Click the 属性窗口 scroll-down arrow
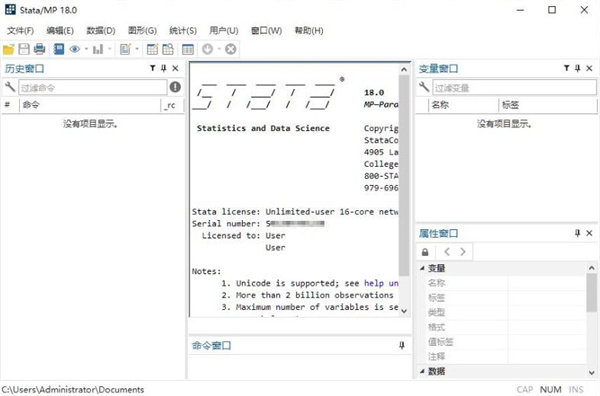Viewport: 600px width, 396px height. tap(592, 372)
